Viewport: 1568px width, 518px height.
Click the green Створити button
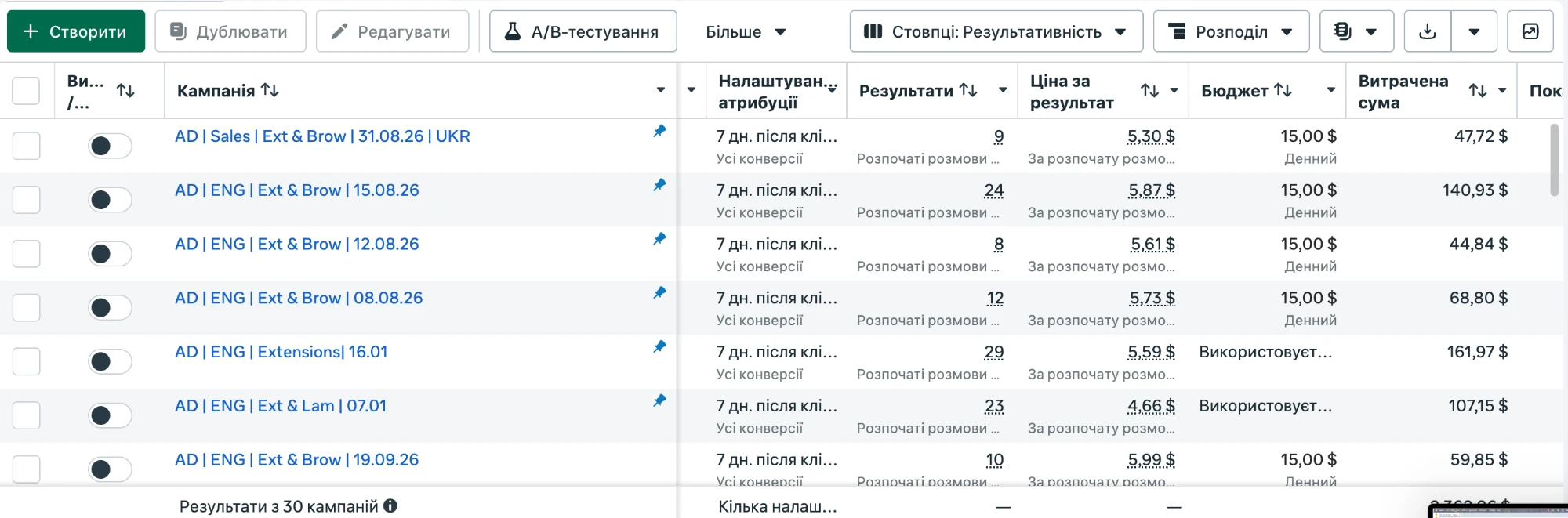tap(76, 31)
